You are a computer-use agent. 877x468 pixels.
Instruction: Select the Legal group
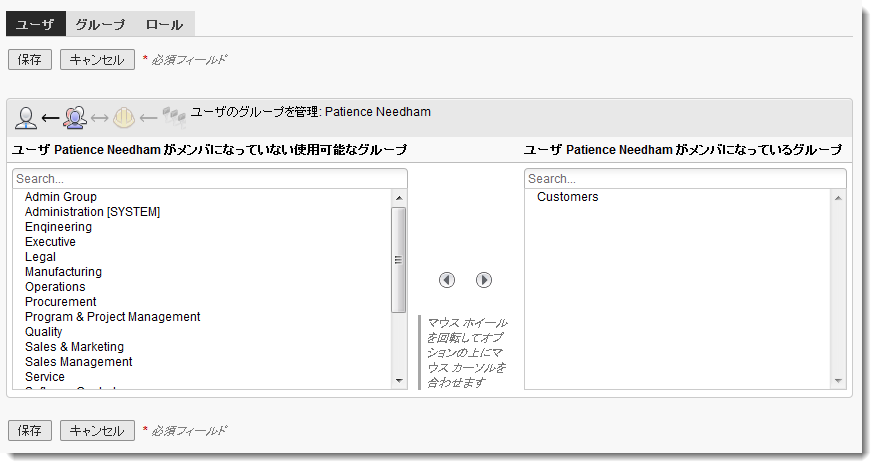tap(40, 257)
